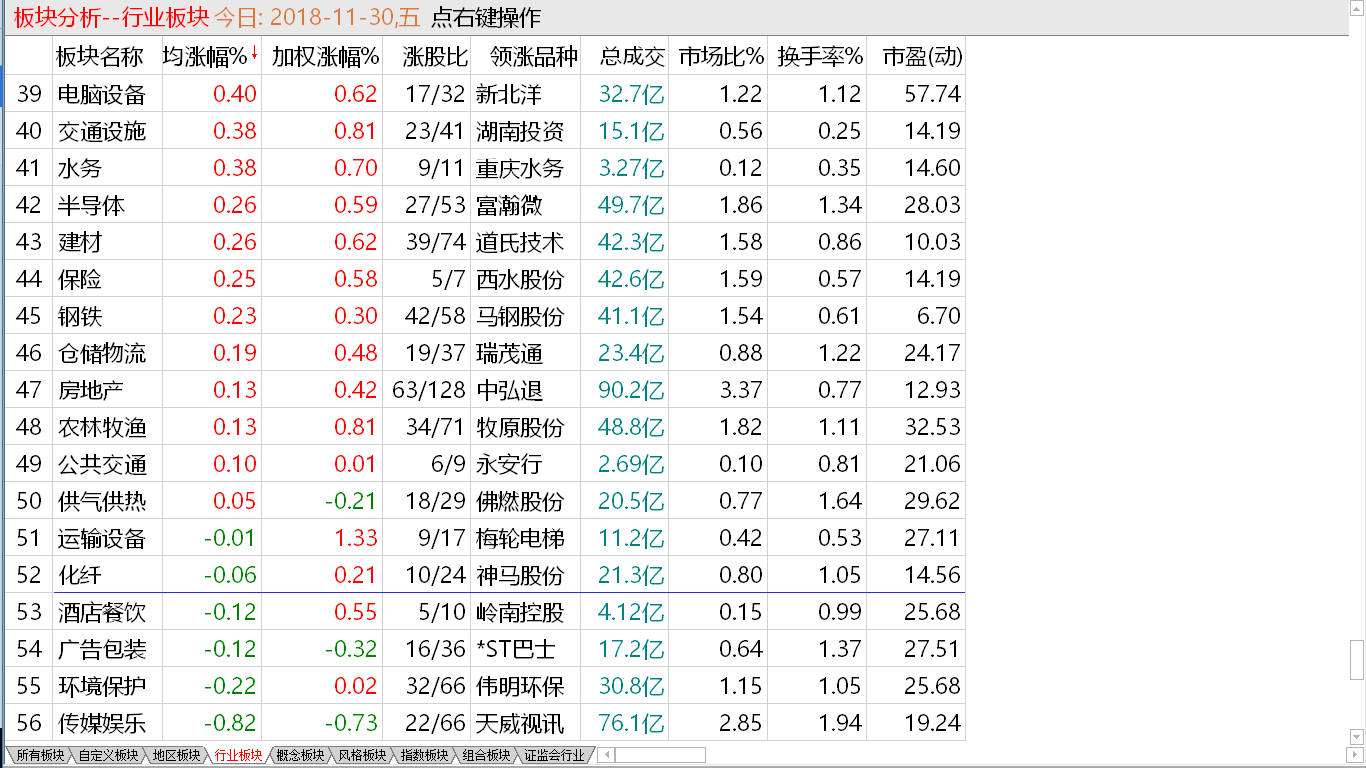Click leading stock 岭南控股
The image size is (1366, 768).
519,612
